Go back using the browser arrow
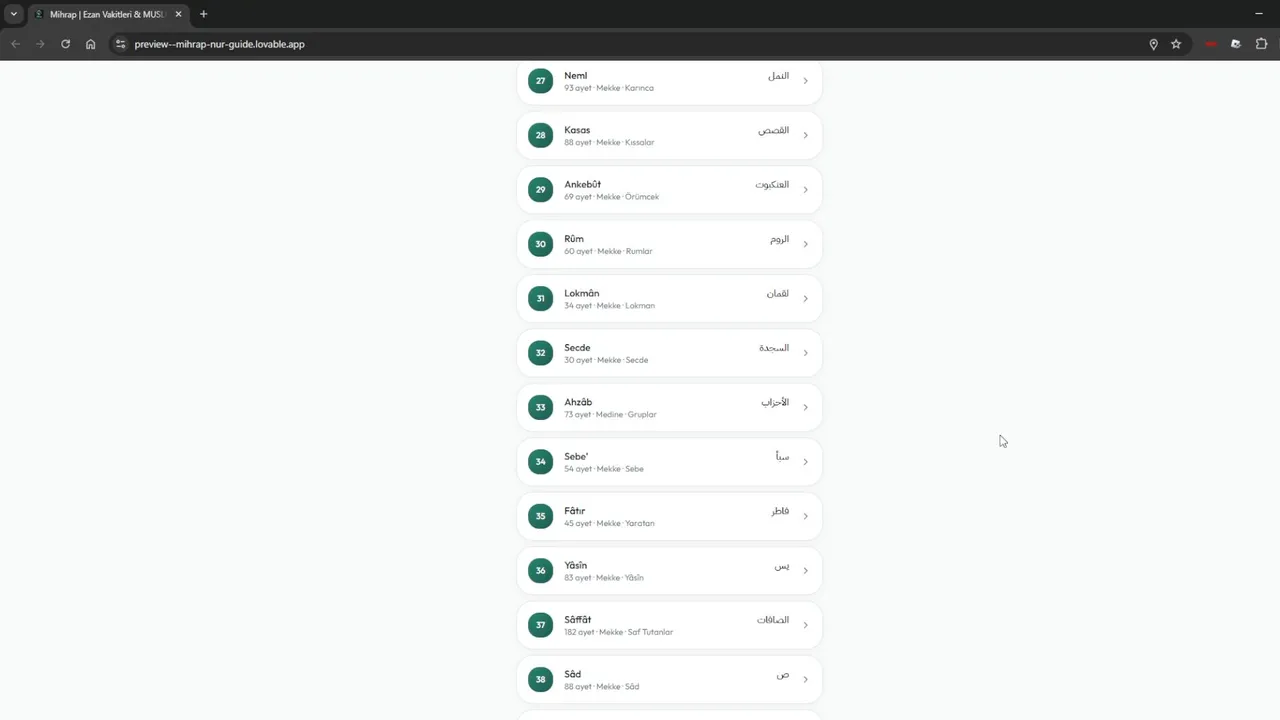 click(x=15, y=44)
